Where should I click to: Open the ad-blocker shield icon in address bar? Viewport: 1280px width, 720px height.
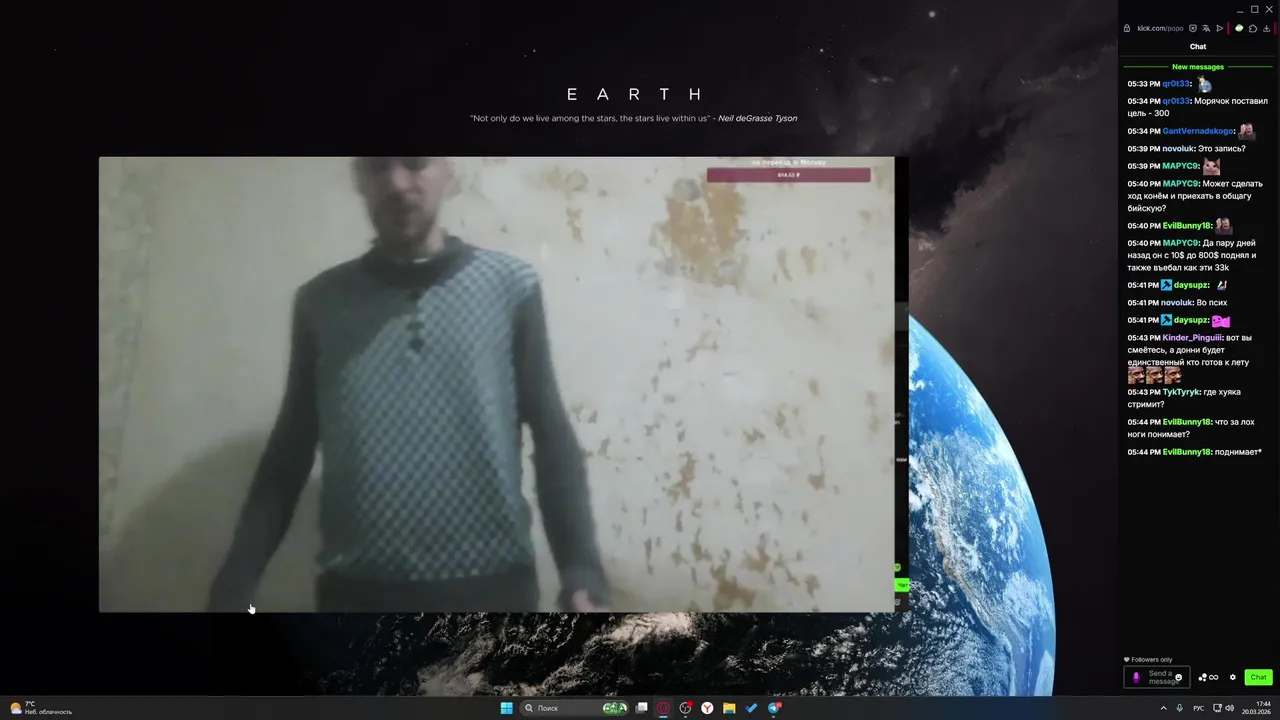[x=1193, y=28]
